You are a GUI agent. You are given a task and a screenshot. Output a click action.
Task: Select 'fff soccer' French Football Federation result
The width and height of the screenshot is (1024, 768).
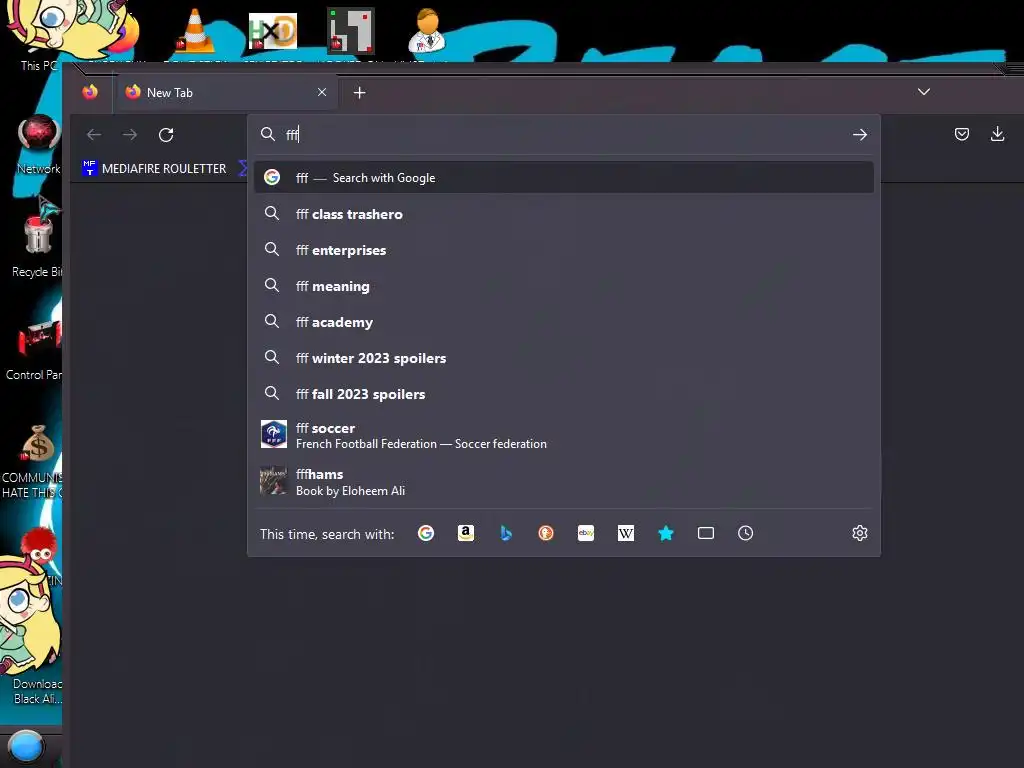tap(564, 435)
